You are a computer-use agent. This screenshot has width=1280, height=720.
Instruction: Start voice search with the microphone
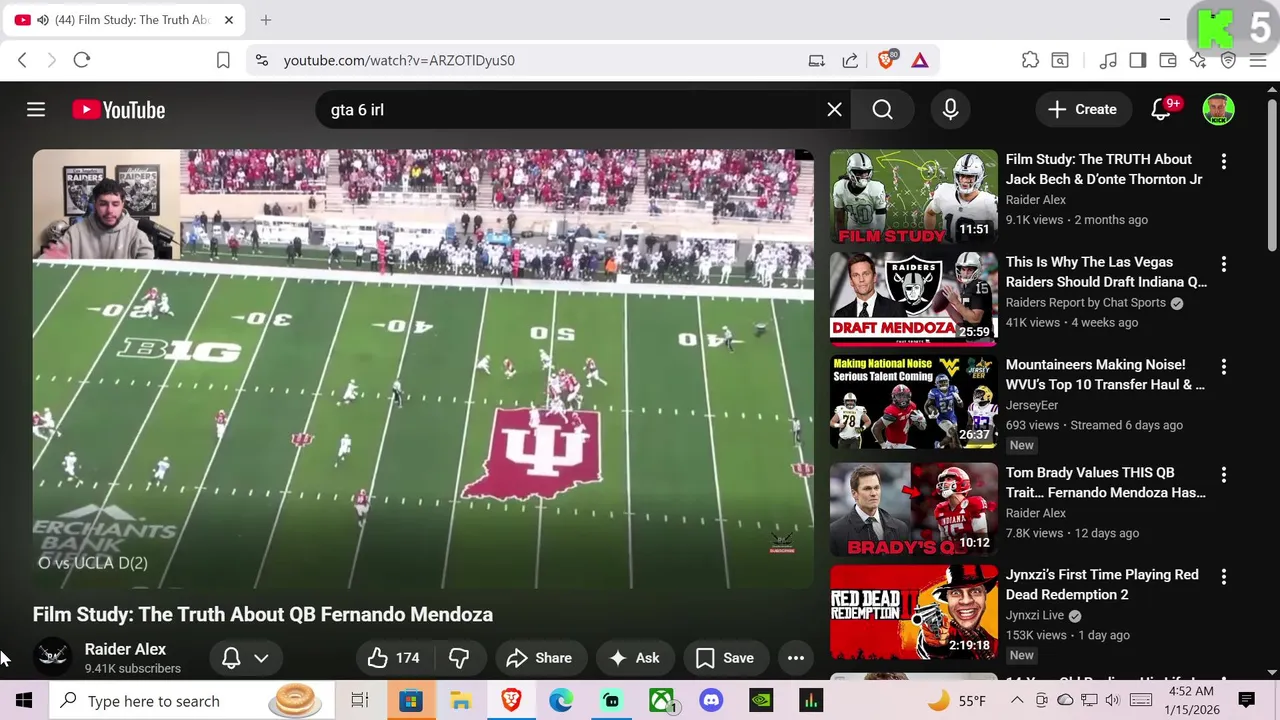click(950, 110)
